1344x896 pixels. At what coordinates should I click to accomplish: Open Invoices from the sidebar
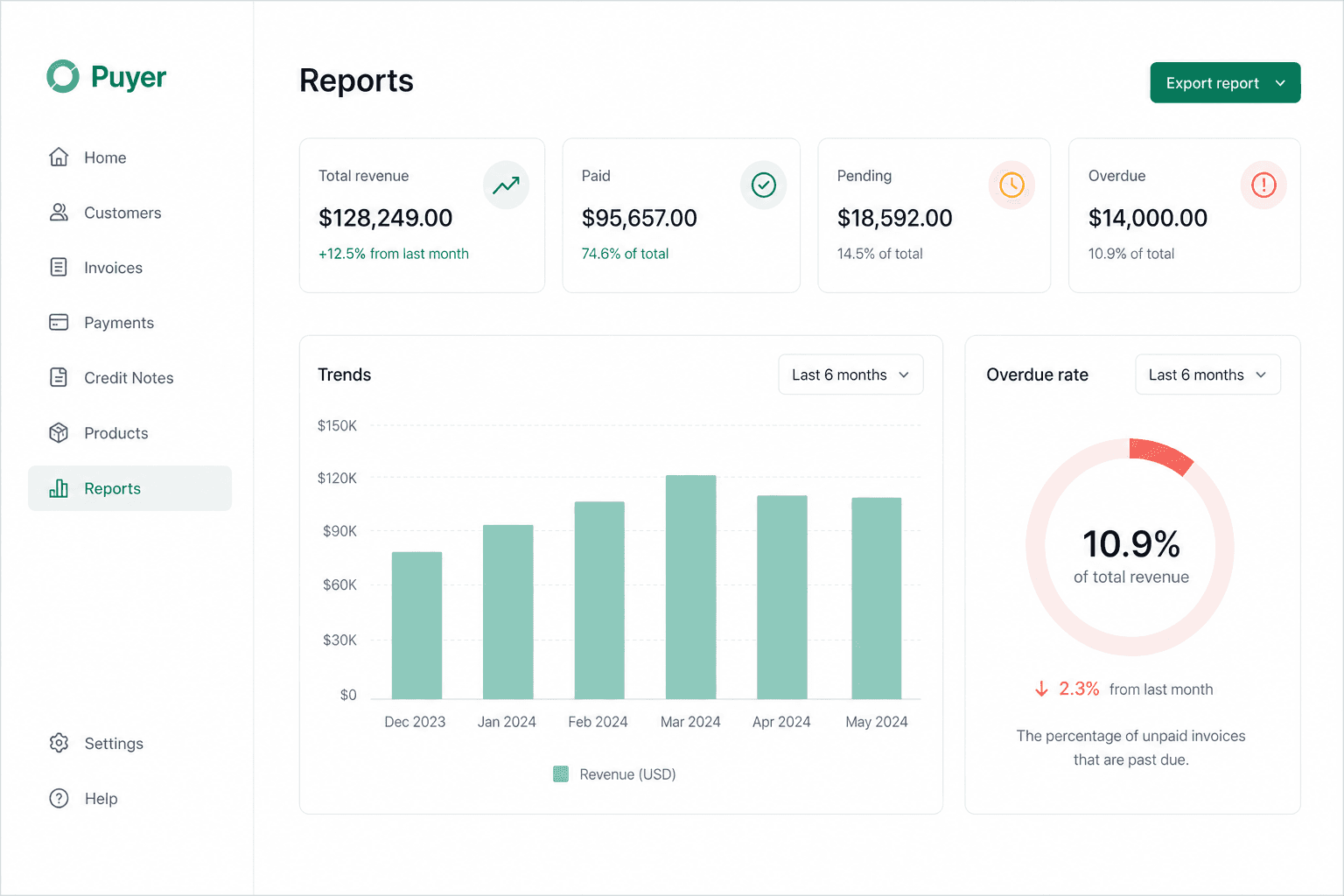click(x=129, y=268)
